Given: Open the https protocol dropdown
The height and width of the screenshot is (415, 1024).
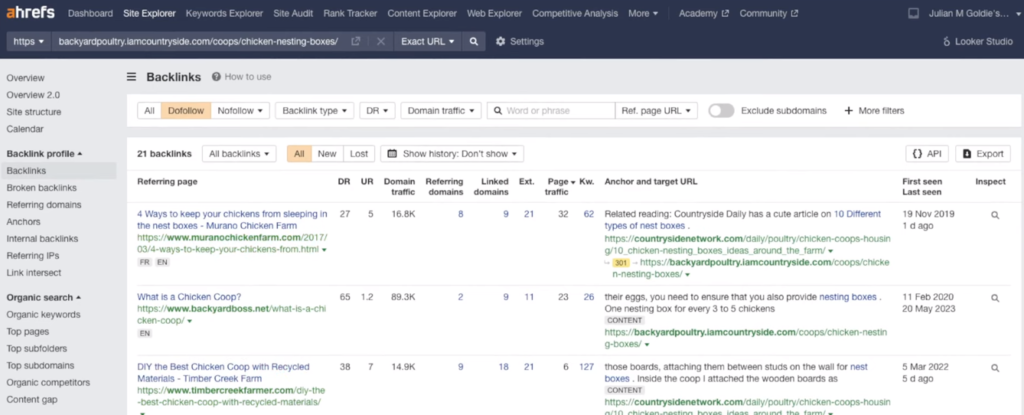Looking at the screenshot, I should [29, 41].
